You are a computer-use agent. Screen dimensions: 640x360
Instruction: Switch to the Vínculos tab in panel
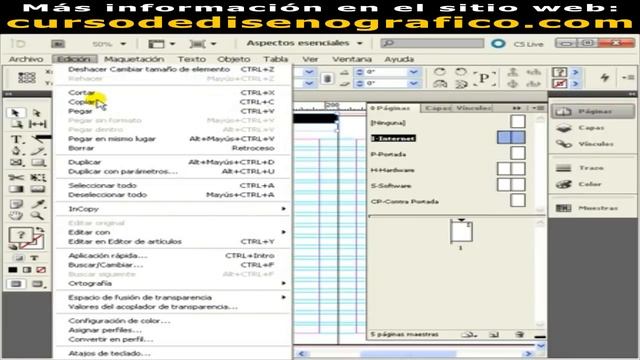tap(473, 108)
